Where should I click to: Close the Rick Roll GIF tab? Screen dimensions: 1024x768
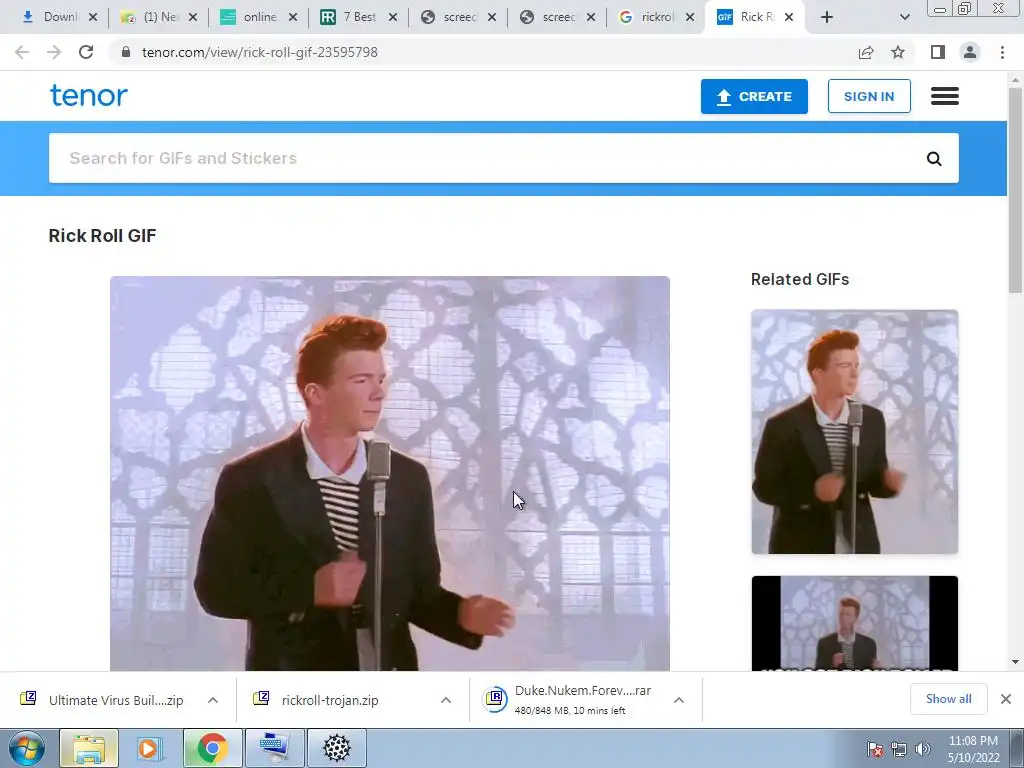click(789, 17)
